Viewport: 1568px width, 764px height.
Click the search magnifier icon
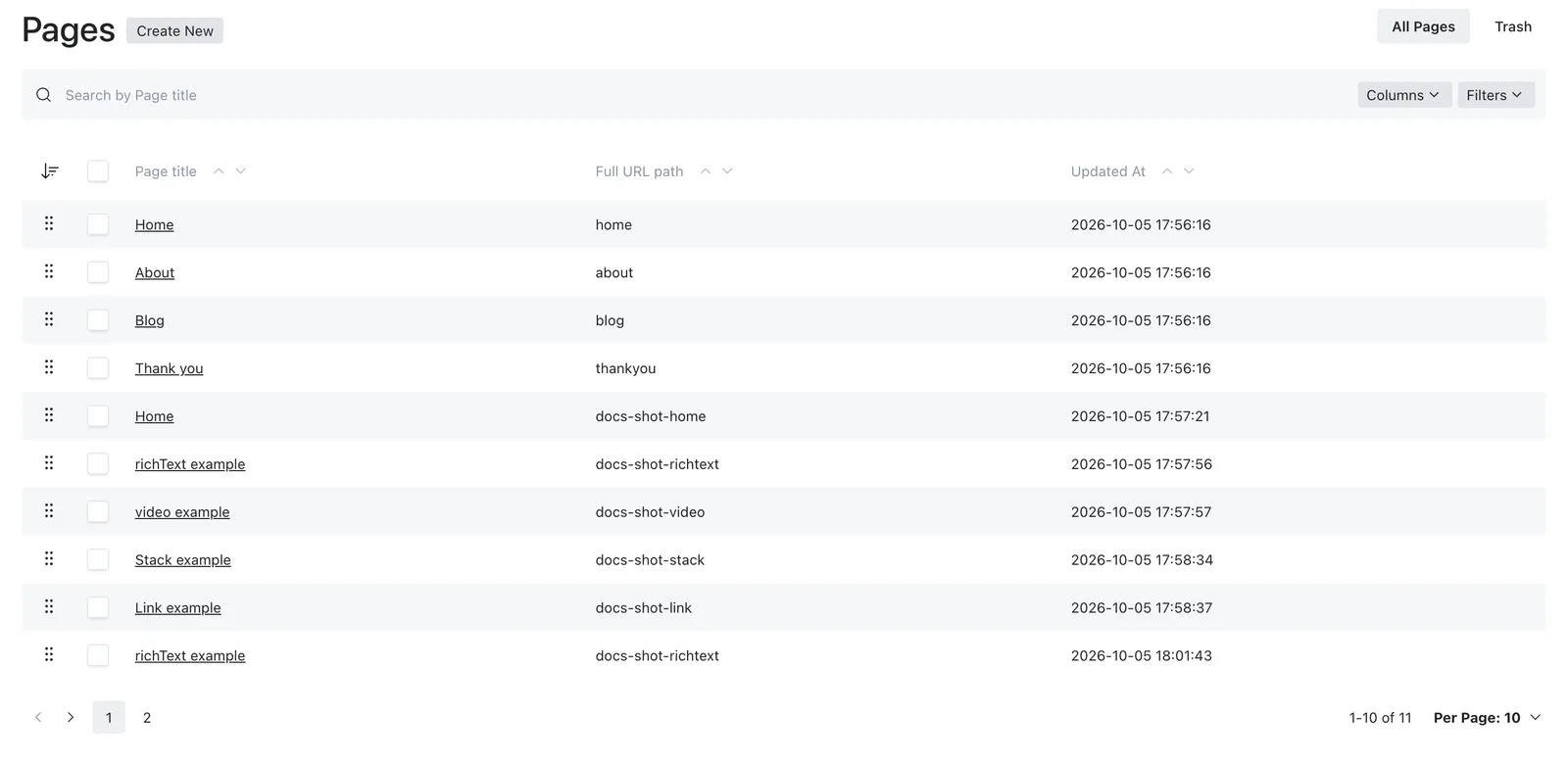click(x=43, y=95)
